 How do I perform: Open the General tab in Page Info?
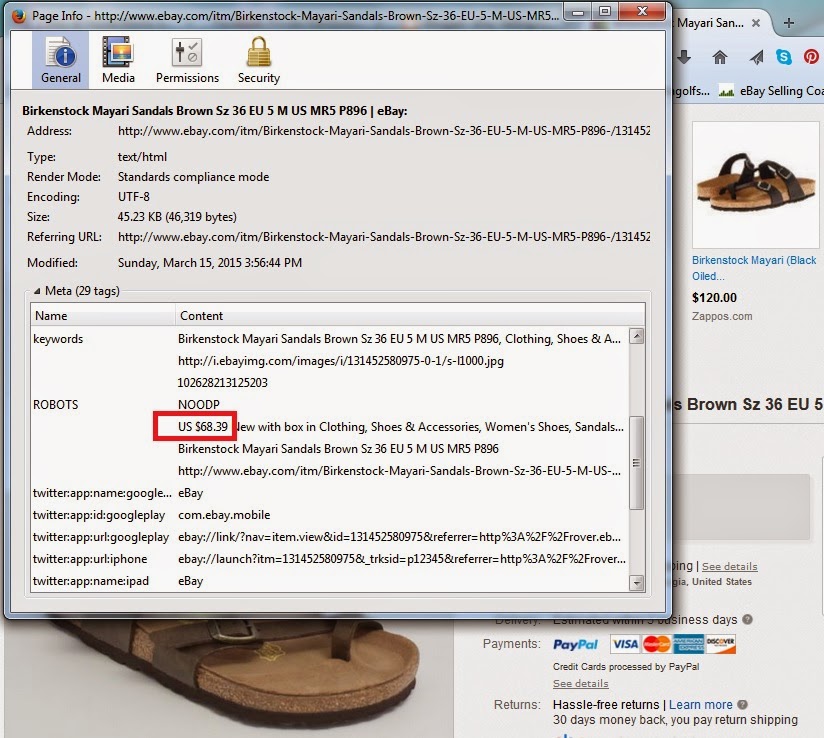60,59
